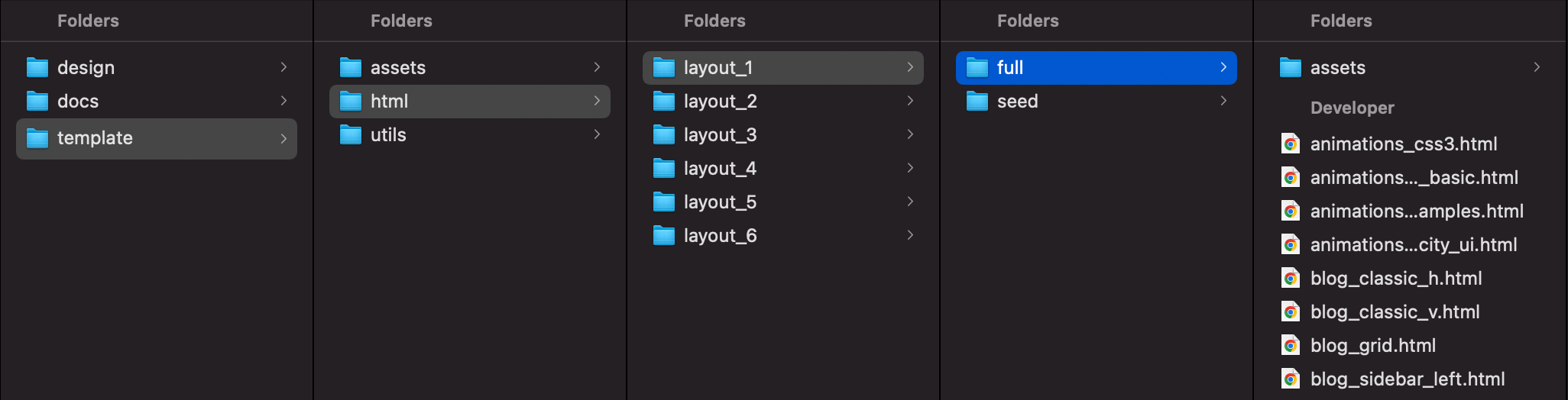Image resolution: width=1568 pixels, height=400 pixels.
Task: Select the full folder row
Action: tap(1096, 68)
